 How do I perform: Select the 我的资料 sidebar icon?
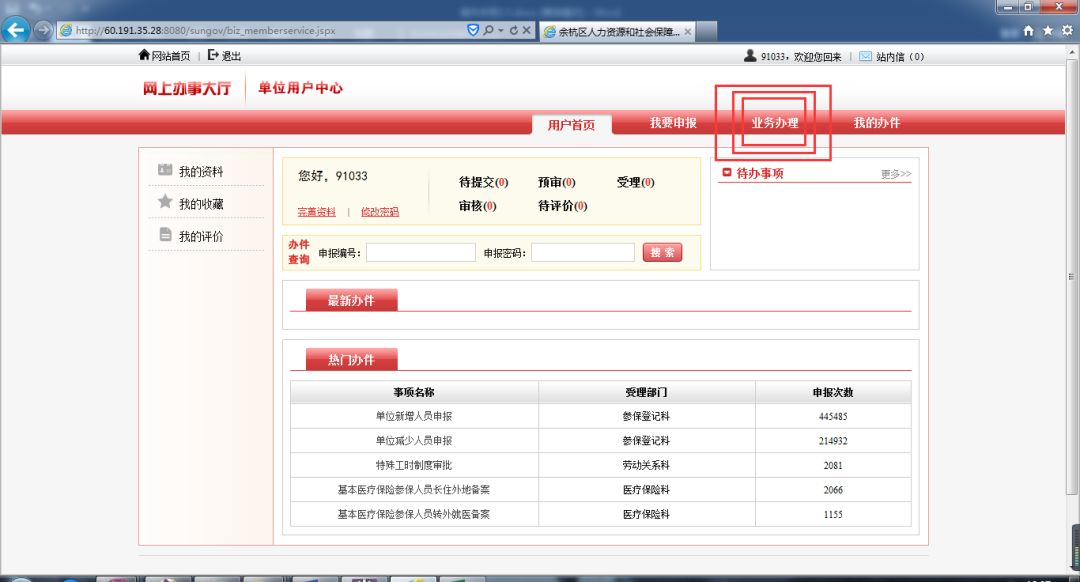click(163, 169)
